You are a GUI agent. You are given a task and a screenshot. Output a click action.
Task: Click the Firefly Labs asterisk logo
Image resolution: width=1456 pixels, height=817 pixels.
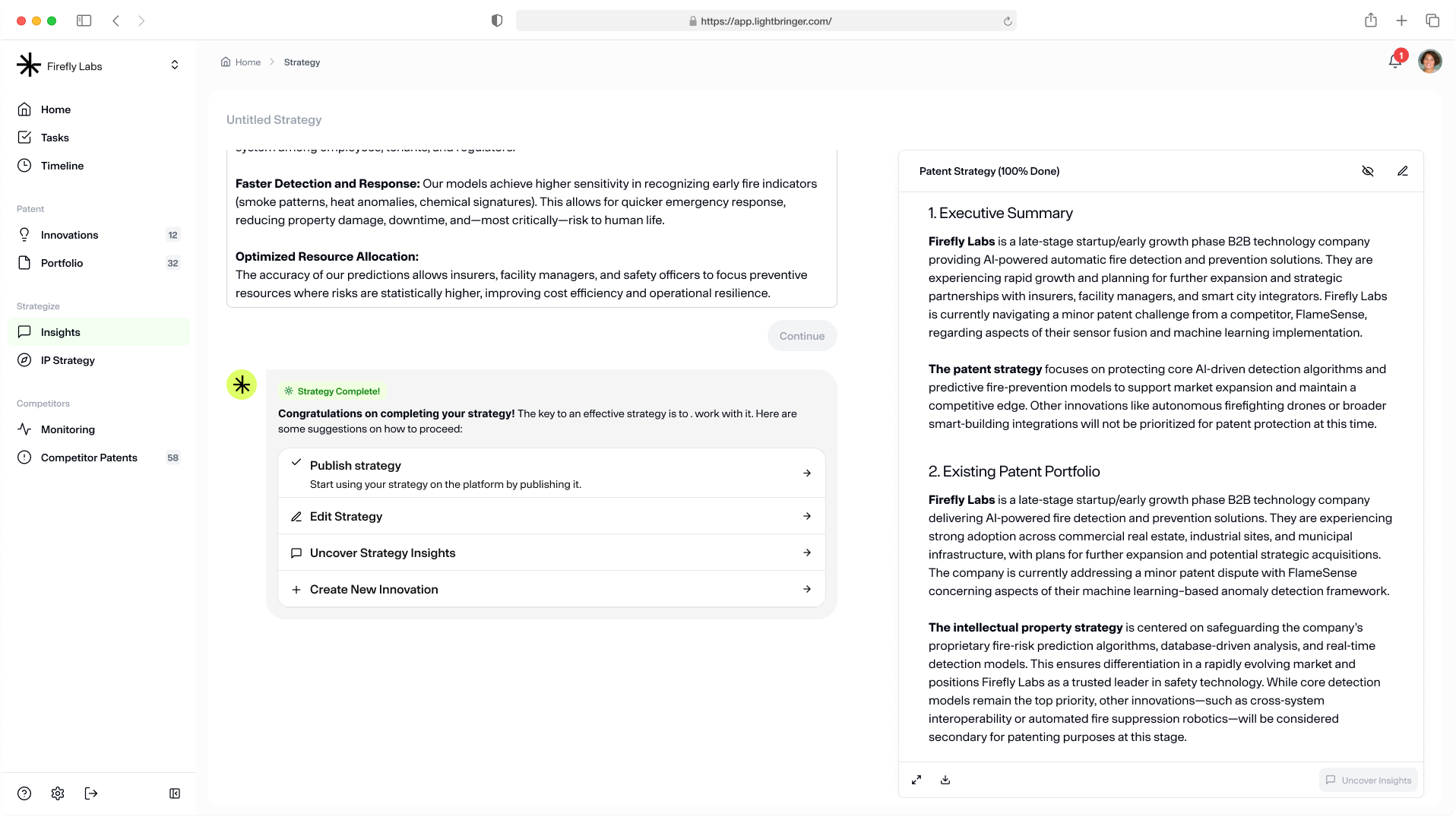coord(29,65)
